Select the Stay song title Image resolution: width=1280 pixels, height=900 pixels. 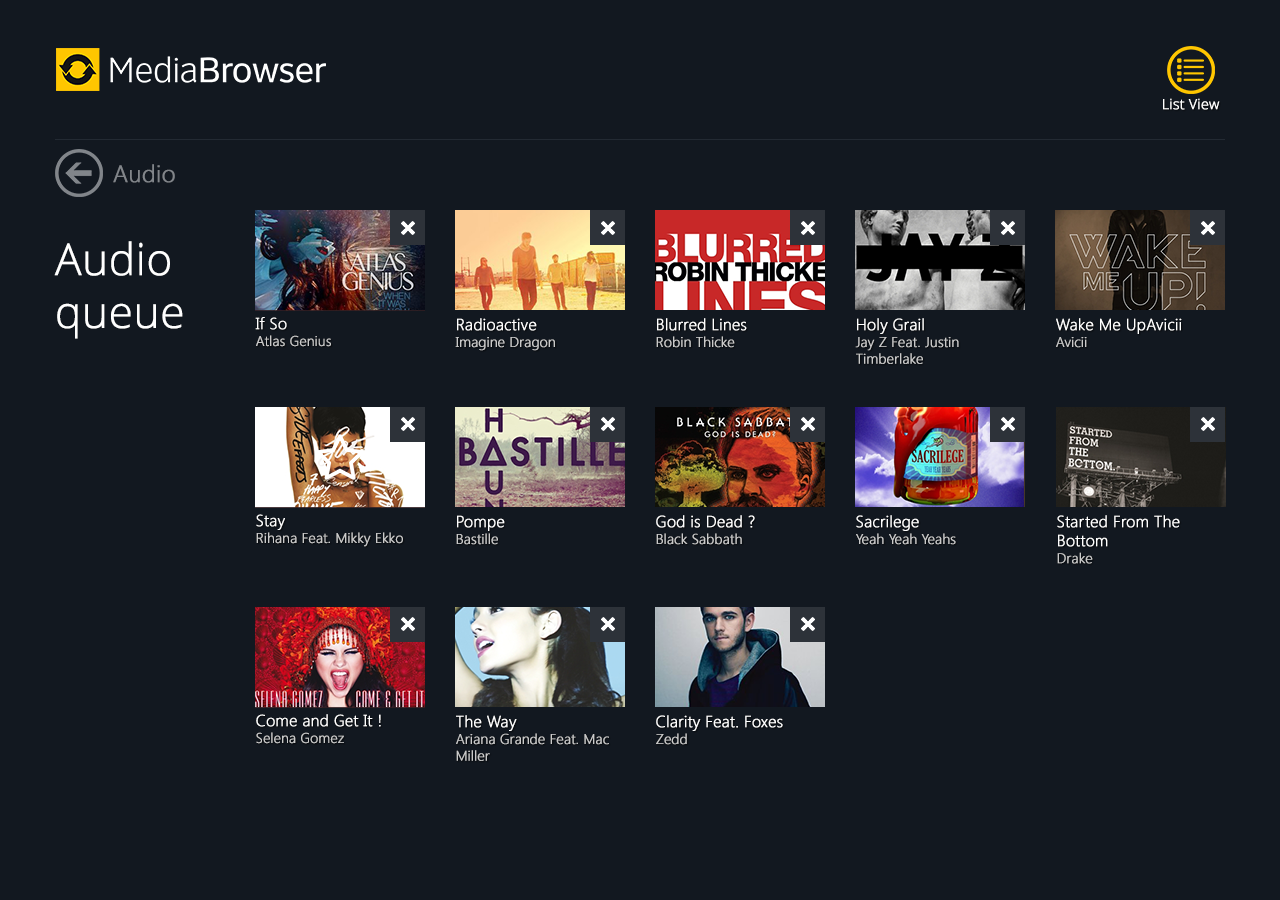270,521
